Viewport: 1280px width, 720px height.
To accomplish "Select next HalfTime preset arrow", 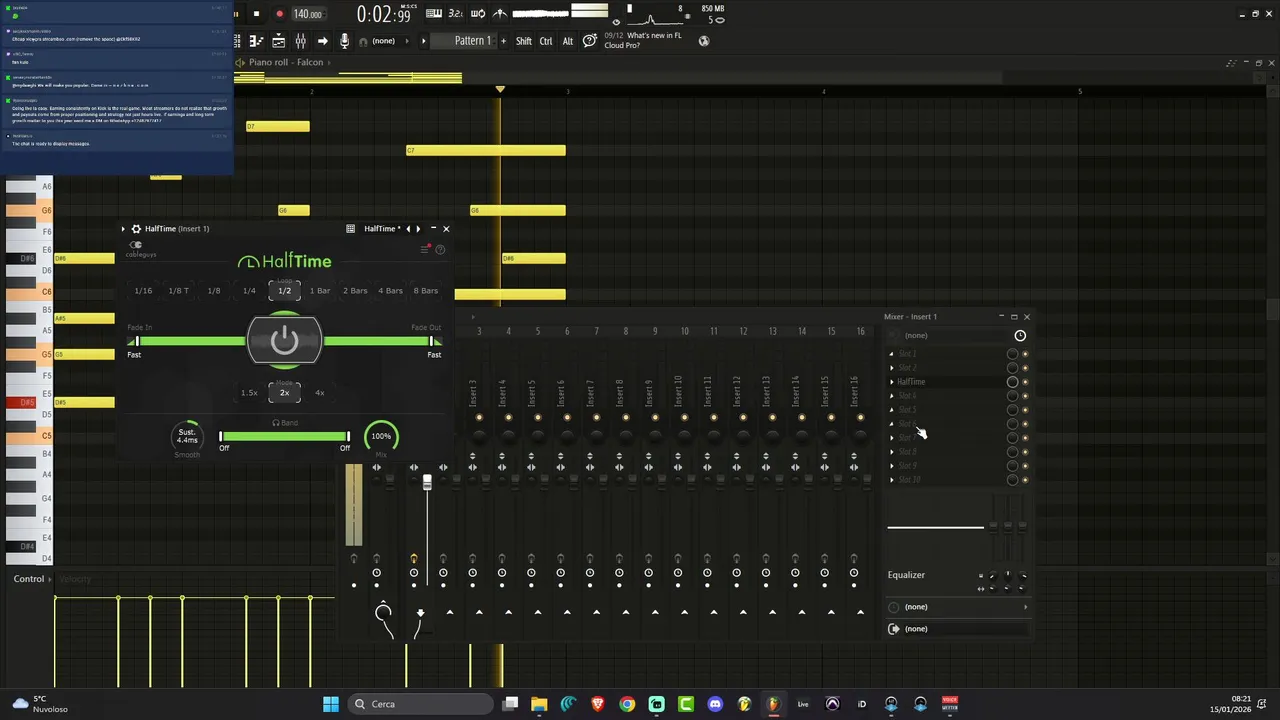I will pos(418,229).
